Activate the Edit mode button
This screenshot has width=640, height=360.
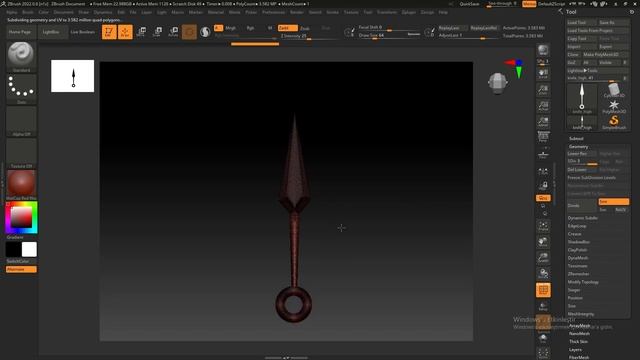(x=109, y=32)
